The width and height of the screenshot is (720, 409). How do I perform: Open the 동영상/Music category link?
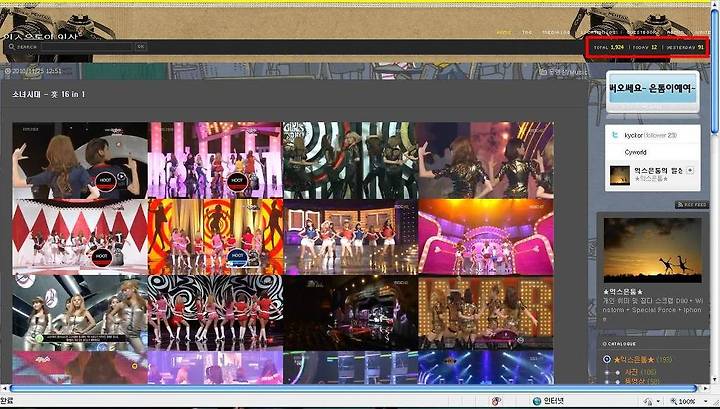pyautogui.click(x=568, y=72)
